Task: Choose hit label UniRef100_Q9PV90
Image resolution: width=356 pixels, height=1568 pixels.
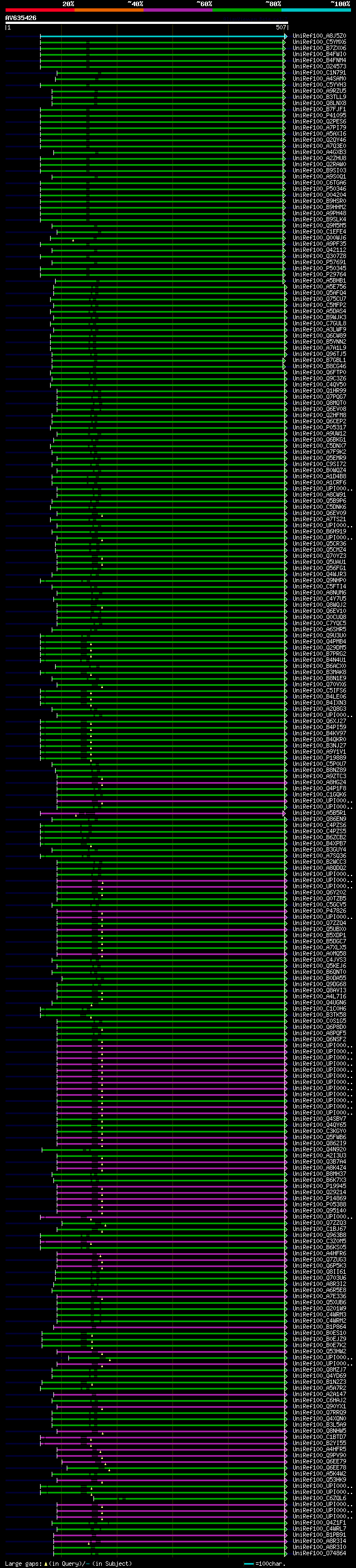Action: coord(319,1455)
